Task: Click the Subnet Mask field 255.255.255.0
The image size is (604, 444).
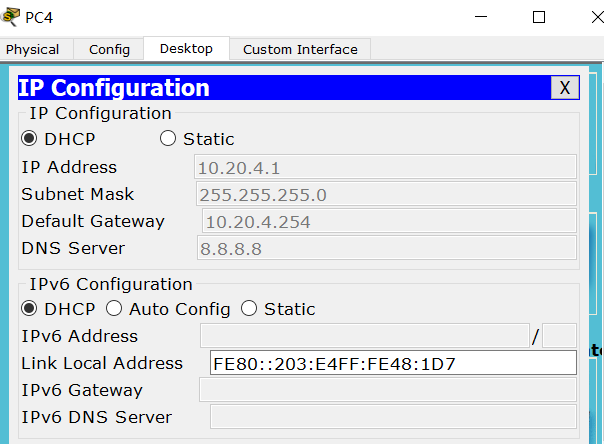Action: pyautogui.click(x=386, y=194)
